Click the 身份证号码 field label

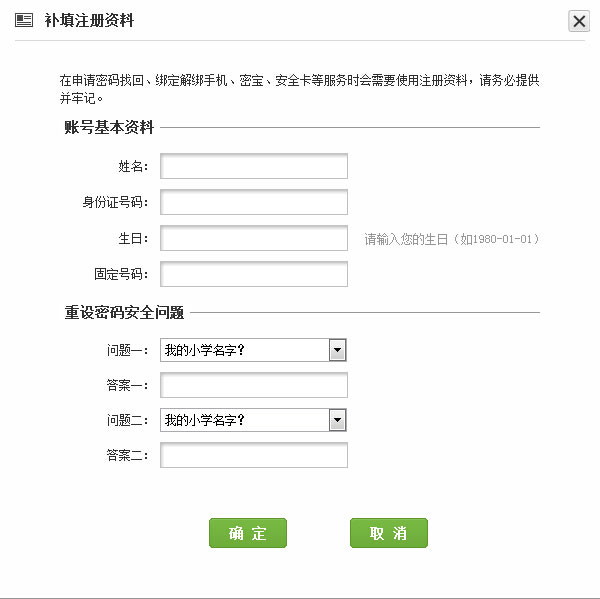[x=115, y=203]
